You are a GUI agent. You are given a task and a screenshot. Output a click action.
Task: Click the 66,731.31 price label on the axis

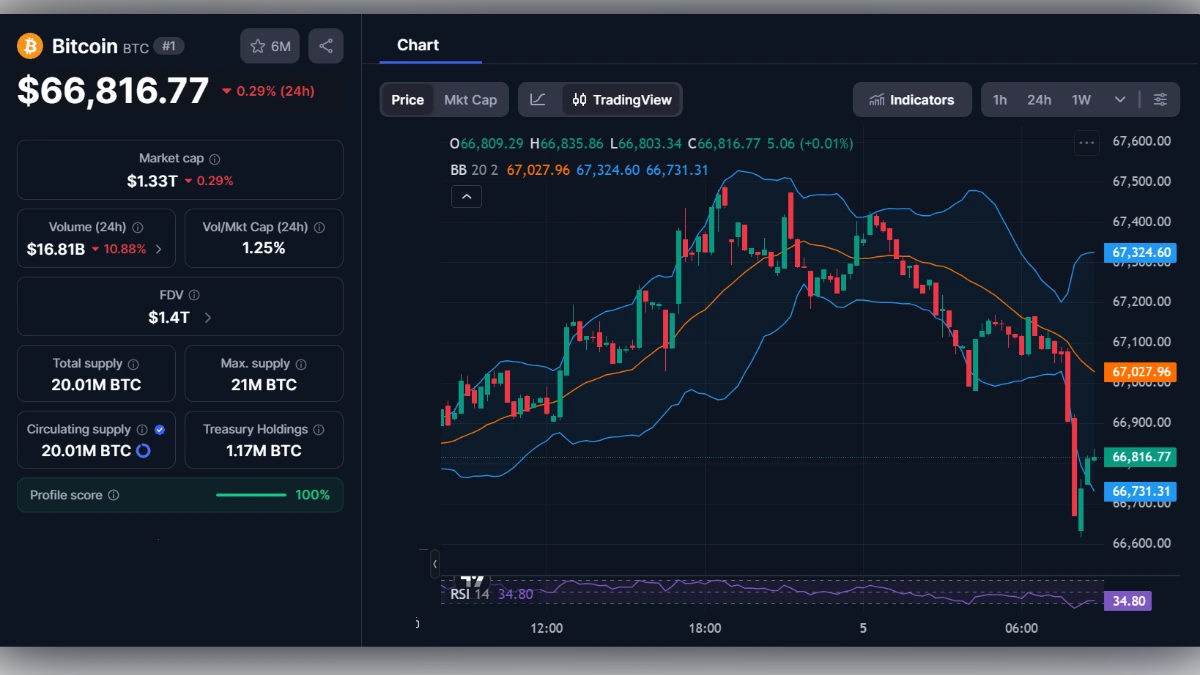(x=1140, y=491)
